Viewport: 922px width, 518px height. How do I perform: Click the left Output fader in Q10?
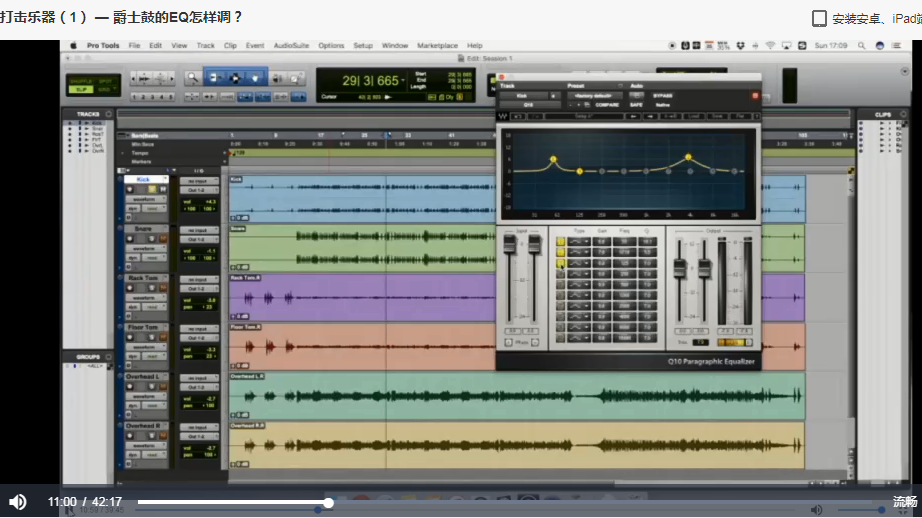click(x=679, y=269)
